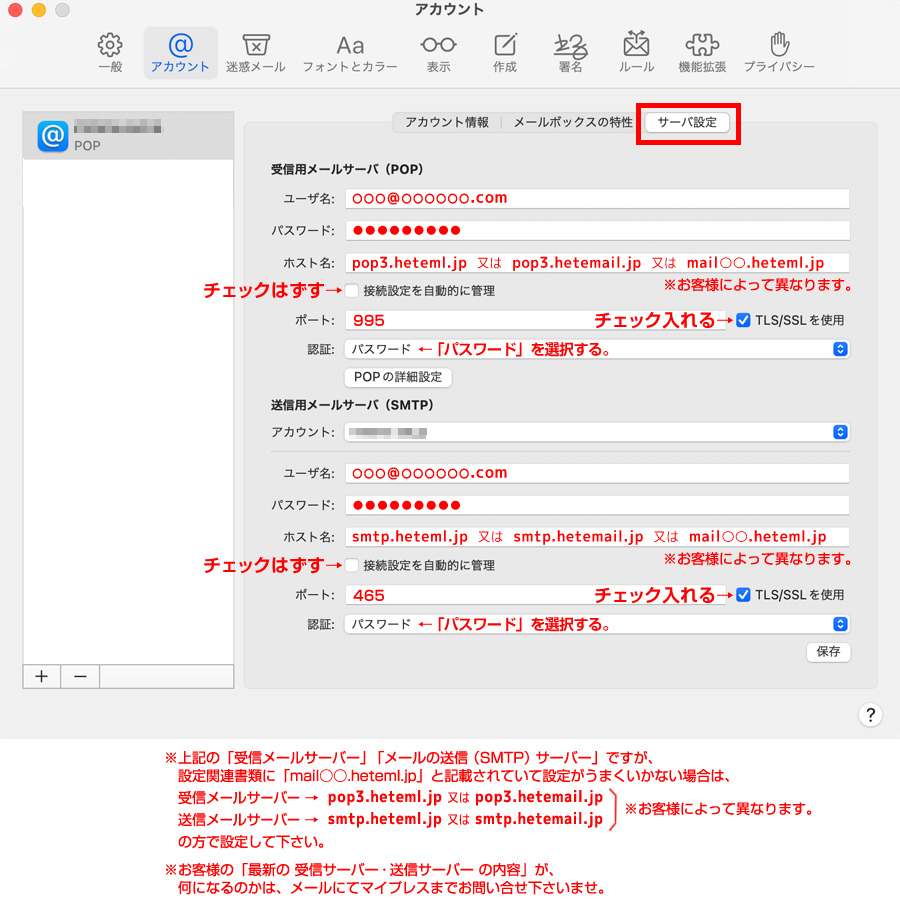Uncheck 接続設定を自動的に管理 under POP server
The height and width of the screenshot is (915, 900).
(352, 289)
